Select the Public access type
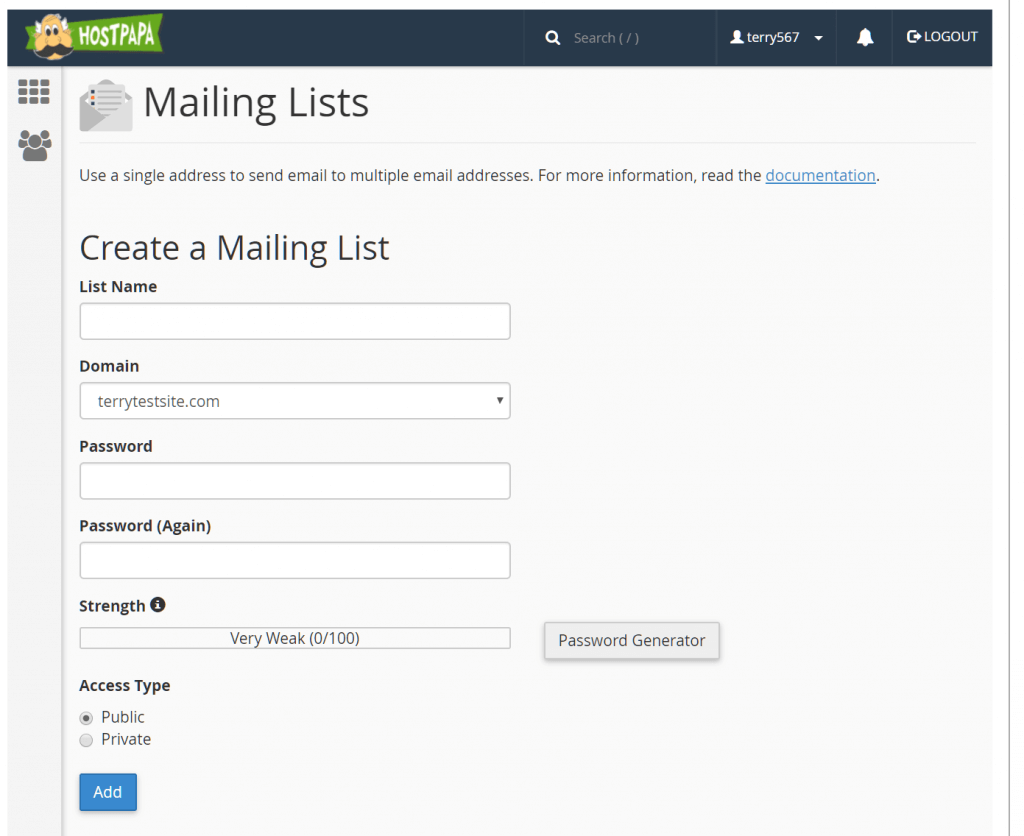The height and width of the screenshot is (836, 1024). [x=87, y=718]
